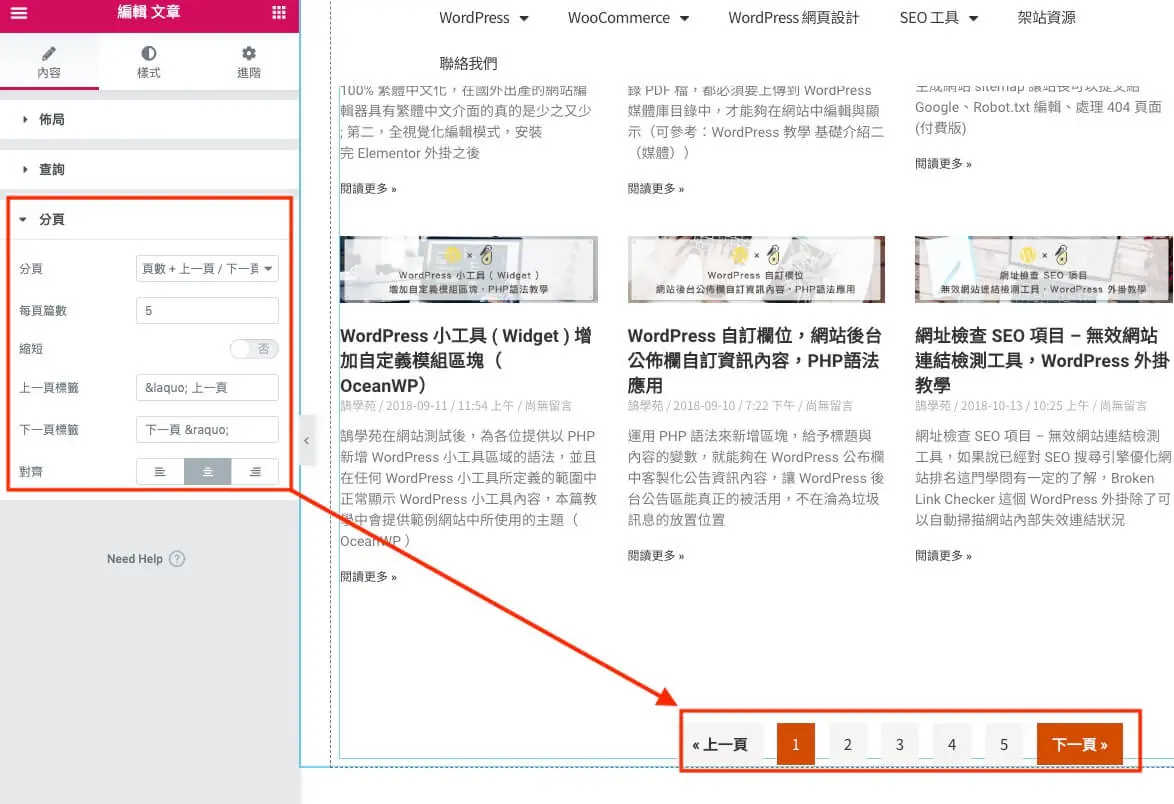Set pagination alignment to center
Viewport: 1174px width, 804px height.
[207, 472]
